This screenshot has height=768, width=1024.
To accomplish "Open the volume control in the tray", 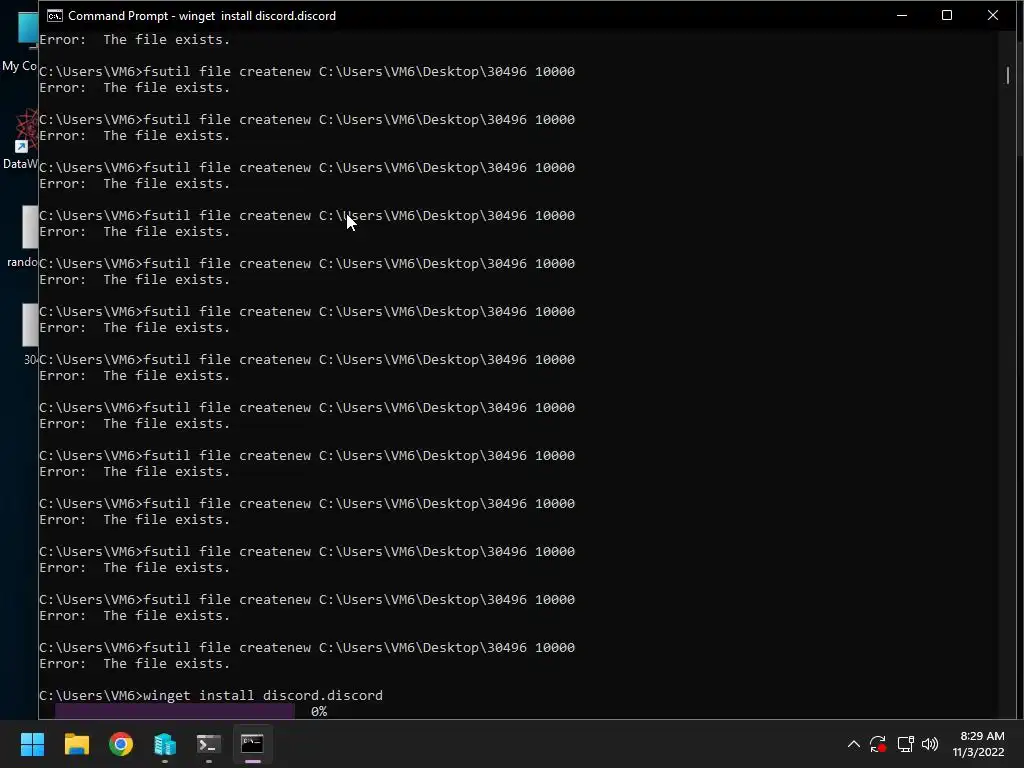I will [x=930, y=744].
